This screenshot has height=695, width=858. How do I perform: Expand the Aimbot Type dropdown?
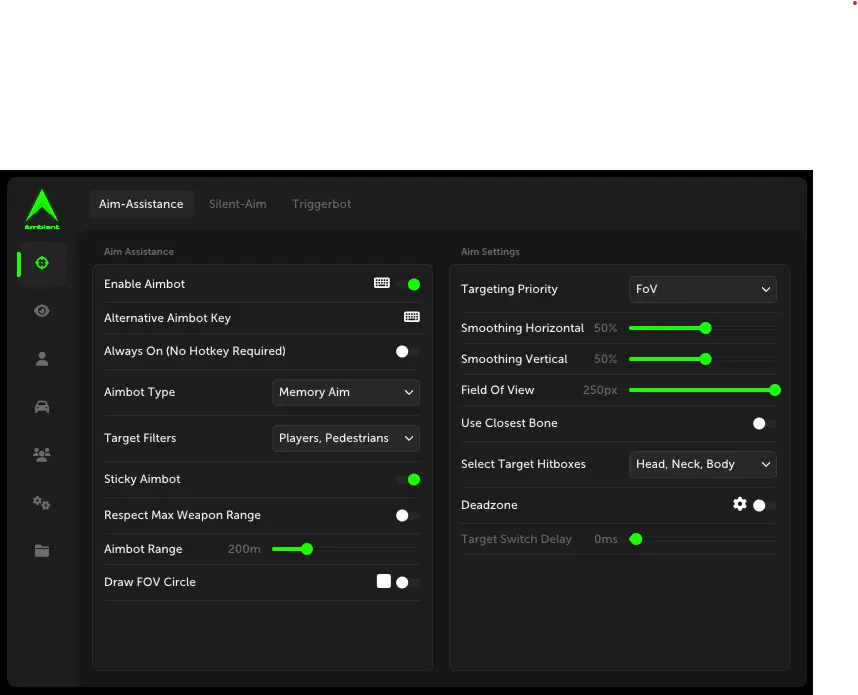point(346,393)
